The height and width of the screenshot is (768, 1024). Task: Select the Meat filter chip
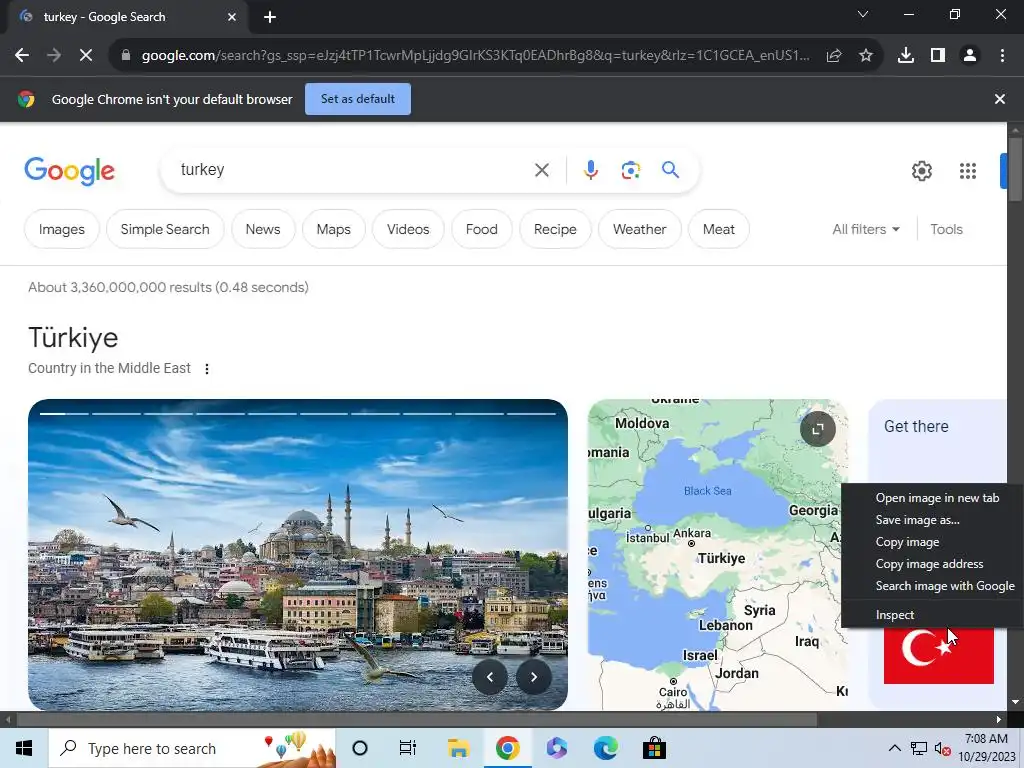point(718,229)
